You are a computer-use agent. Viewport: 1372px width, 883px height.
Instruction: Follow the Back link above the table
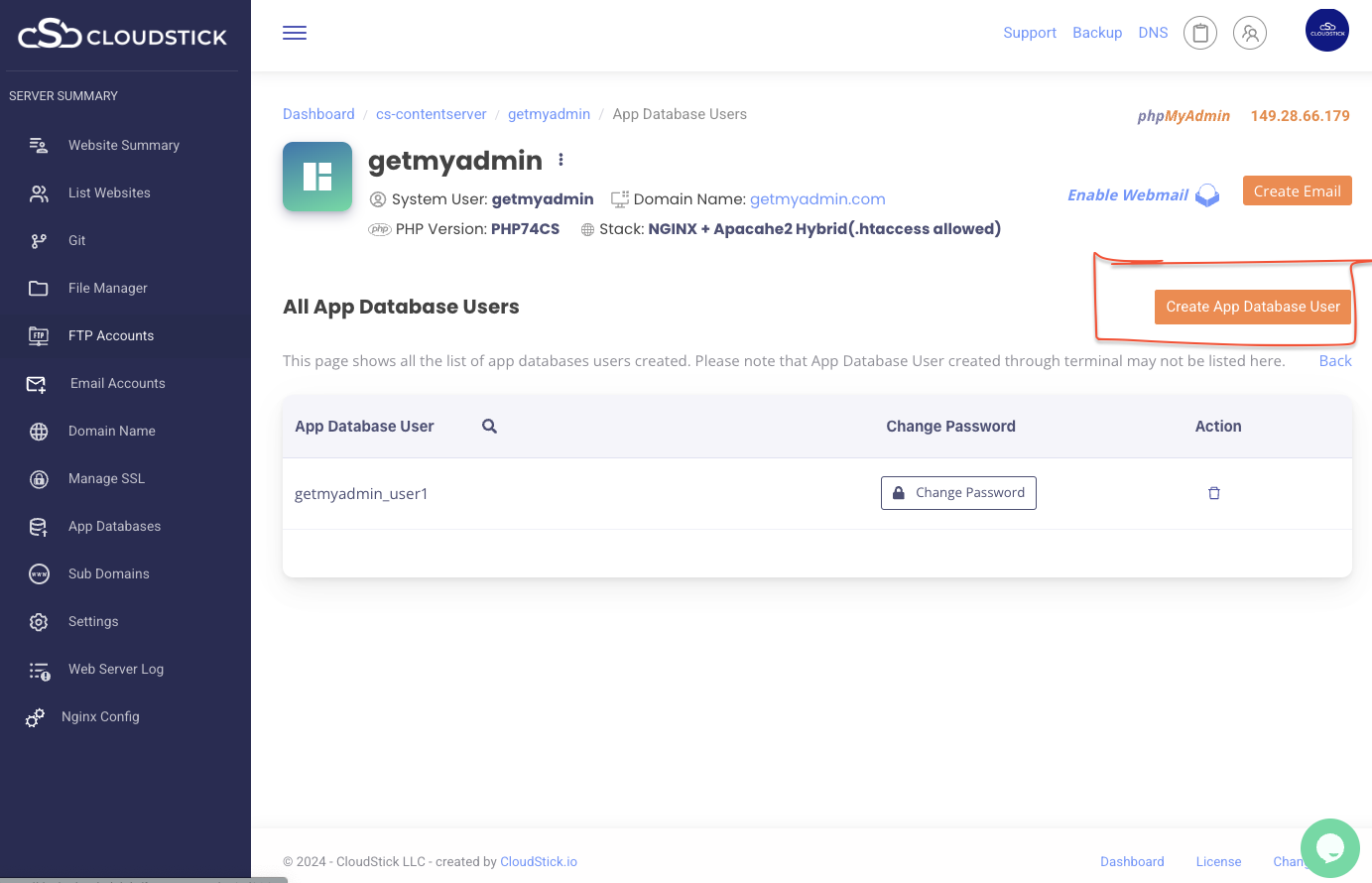[1334, 360]
